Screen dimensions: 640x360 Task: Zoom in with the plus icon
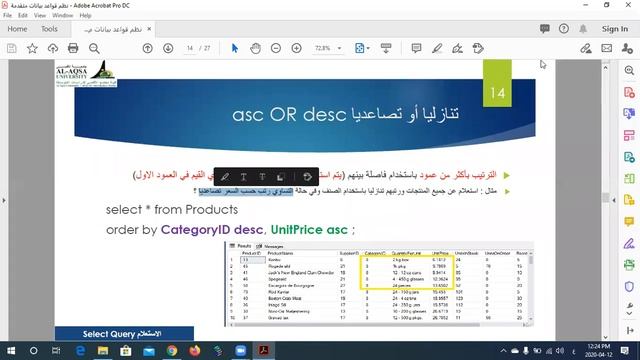297,49
